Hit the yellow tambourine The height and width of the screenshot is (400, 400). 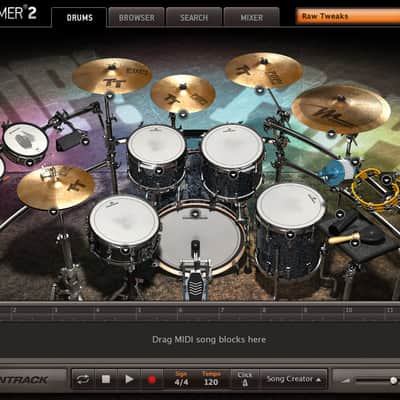[x=376, y=189]
